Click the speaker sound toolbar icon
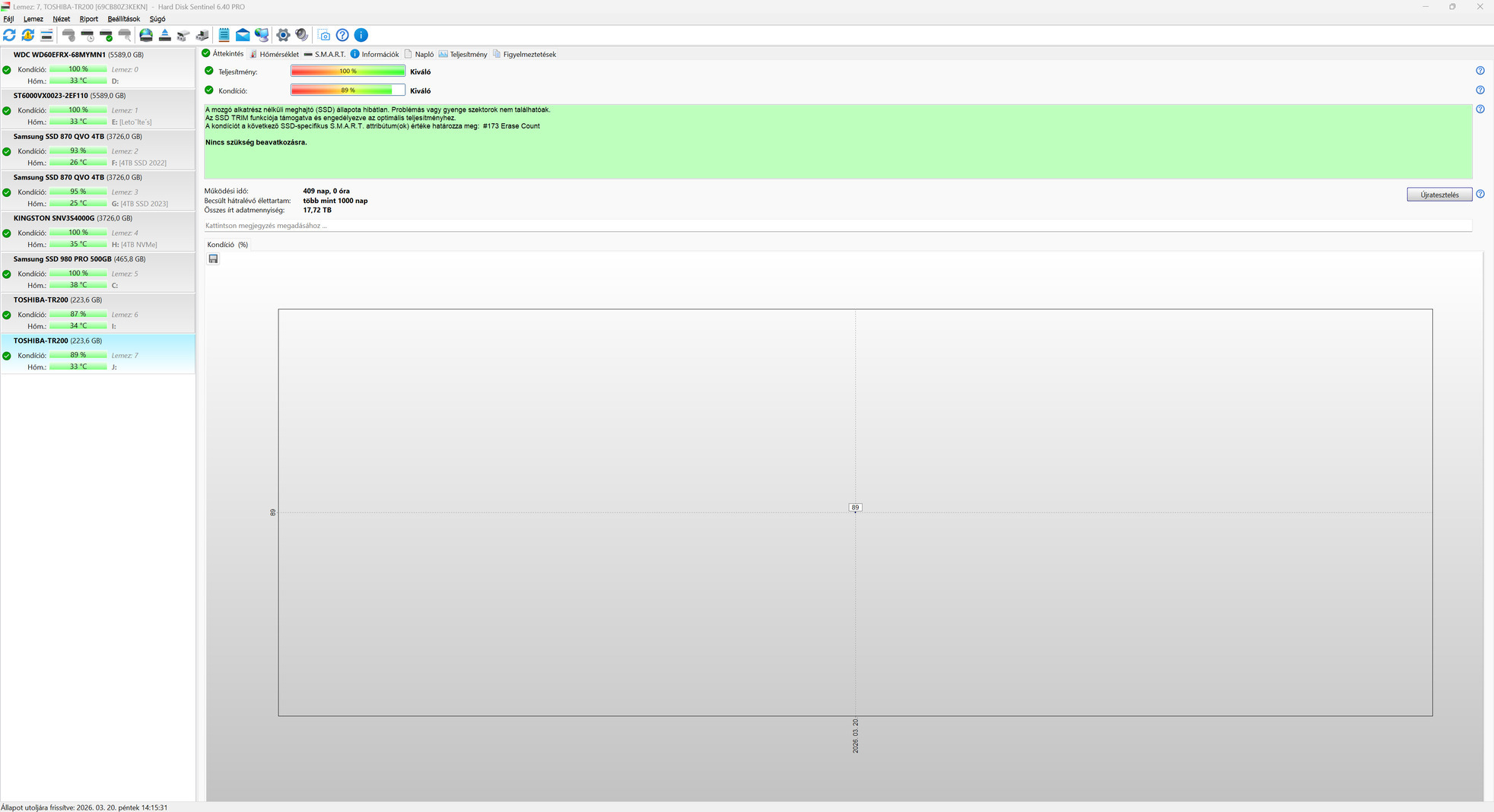The height and width of the screenshot is (812, 1494). point(302,35)
